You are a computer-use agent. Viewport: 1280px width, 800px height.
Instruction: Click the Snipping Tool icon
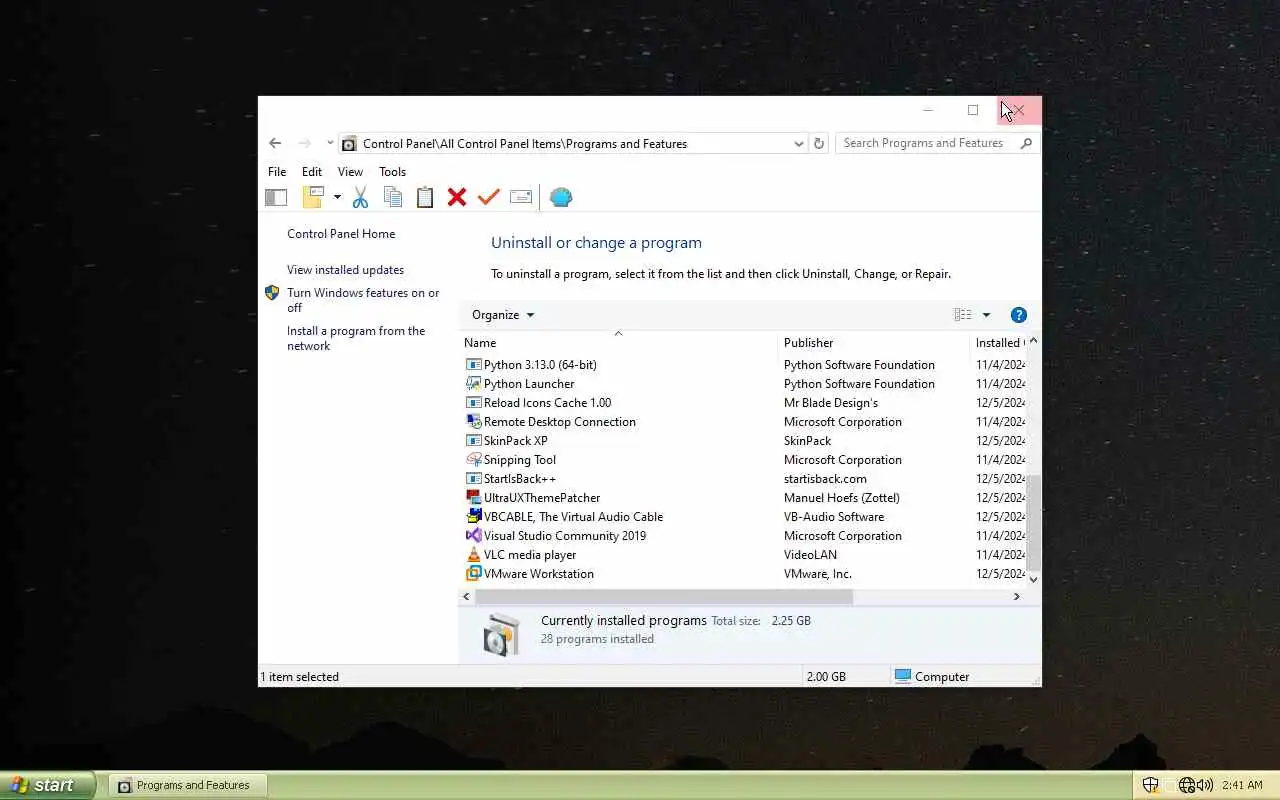[x=474, y=460]
